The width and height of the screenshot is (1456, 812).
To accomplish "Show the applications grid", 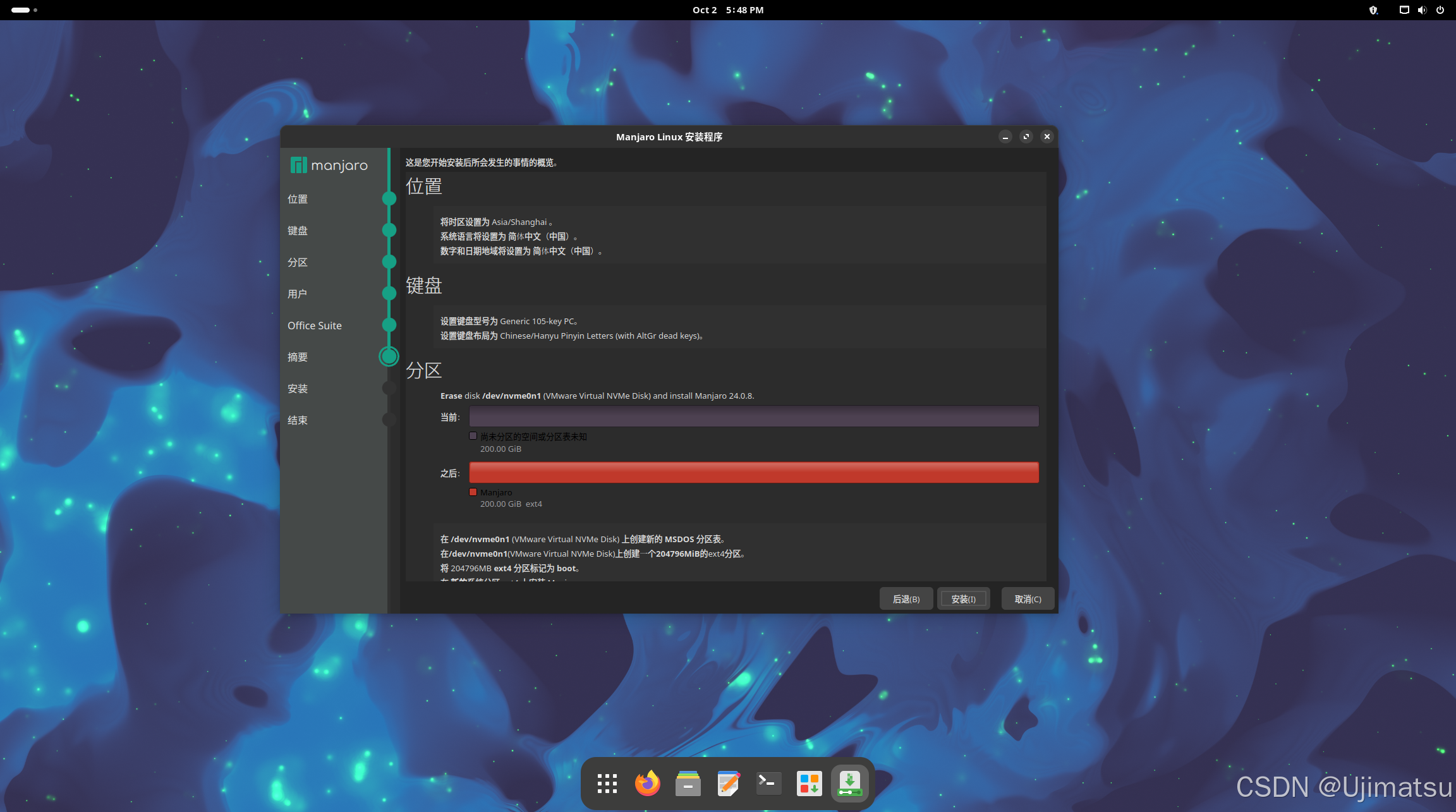I will [x=607, y=784].
